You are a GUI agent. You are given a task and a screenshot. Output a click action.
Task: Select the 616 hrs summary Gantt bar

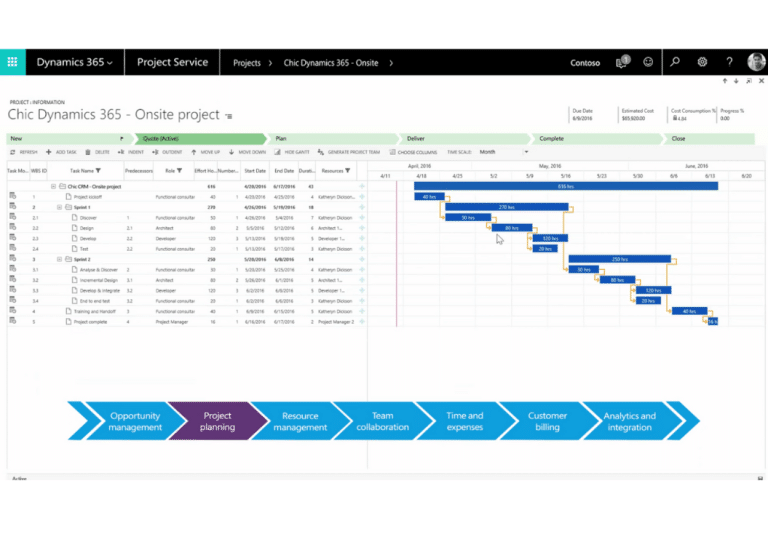click(566, 186)
